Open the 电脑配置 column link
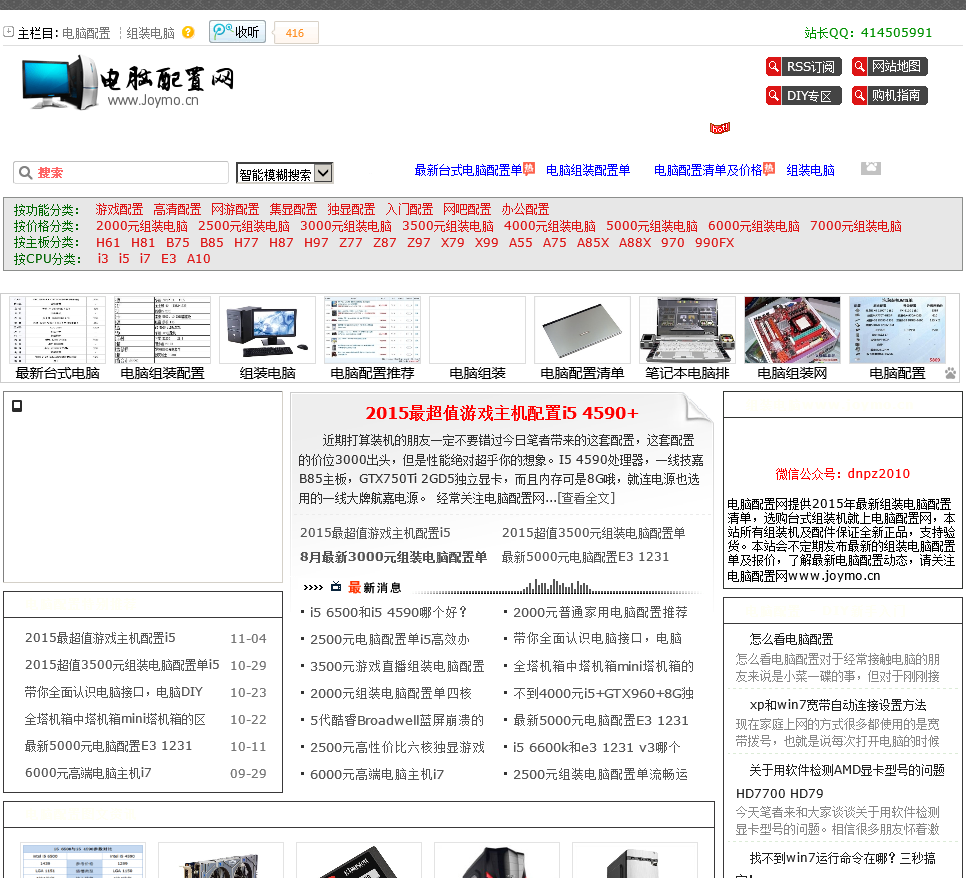Screen dimensions: 966x878 tap(86, 33)
